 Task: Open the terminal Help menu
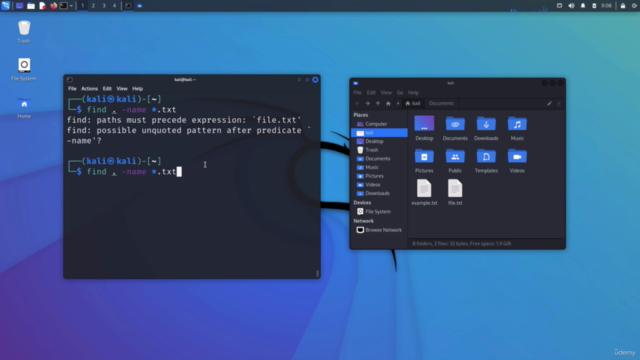(x=138, y=89)
